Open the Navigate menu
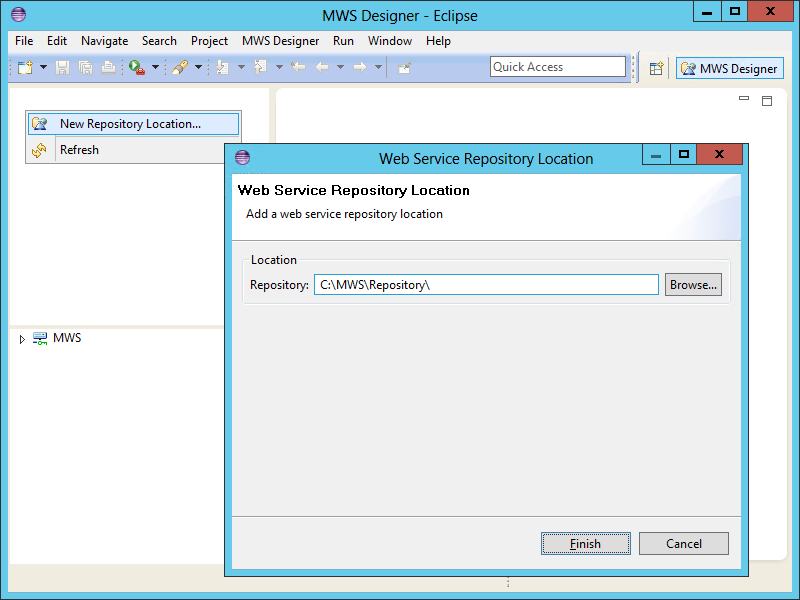 click(104, 41)
